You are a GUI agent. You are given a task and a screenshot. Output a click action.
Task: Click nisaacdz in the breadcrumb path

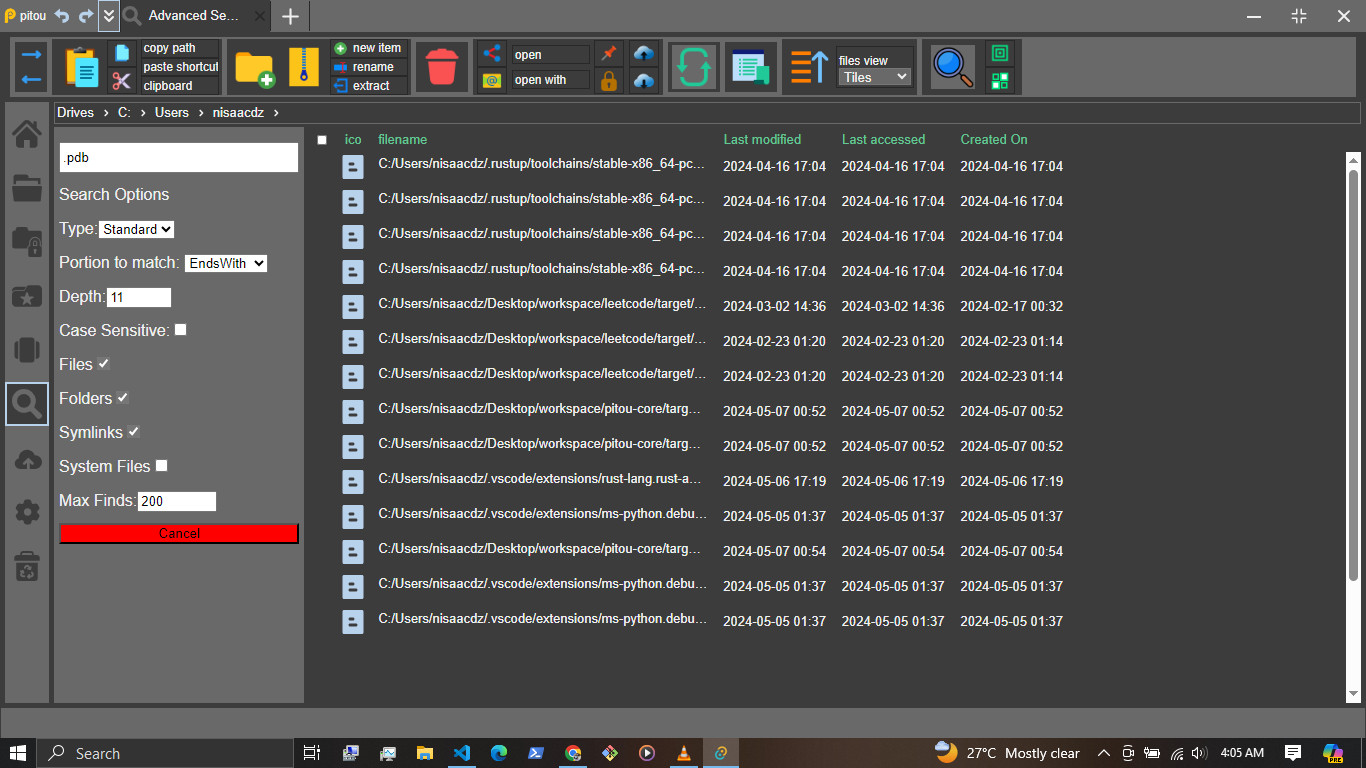coord(238,113)
